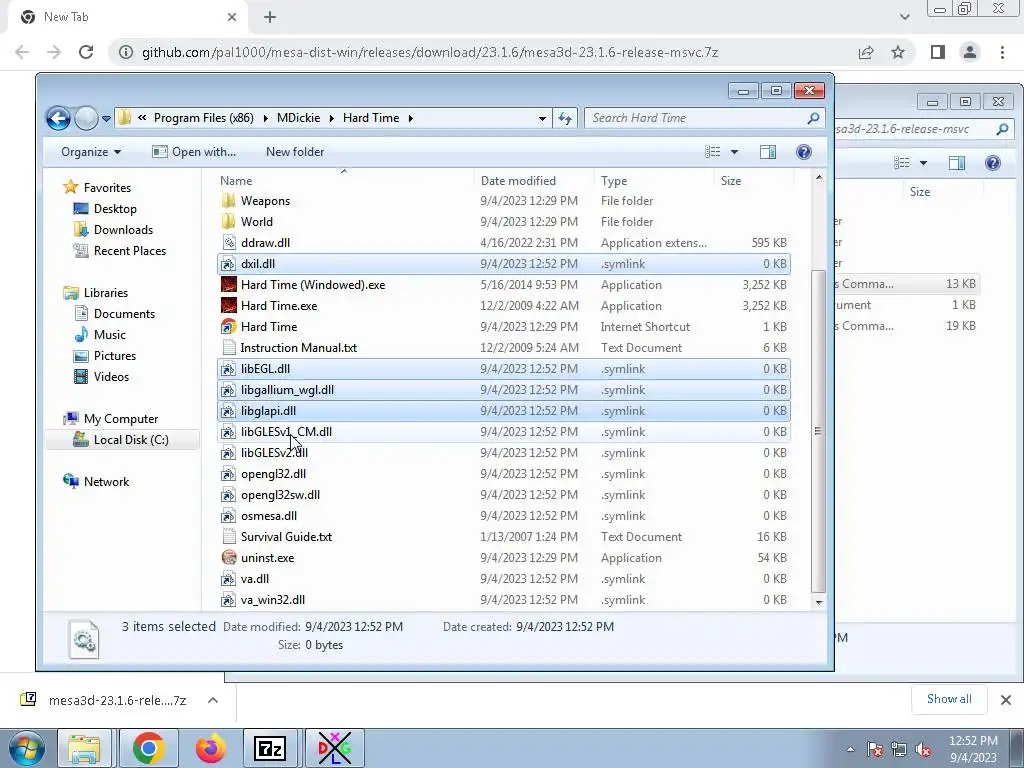Screen dimensions: 1024x768
Task: Expand the address bar history dropdown
Action: click(542, 118)
